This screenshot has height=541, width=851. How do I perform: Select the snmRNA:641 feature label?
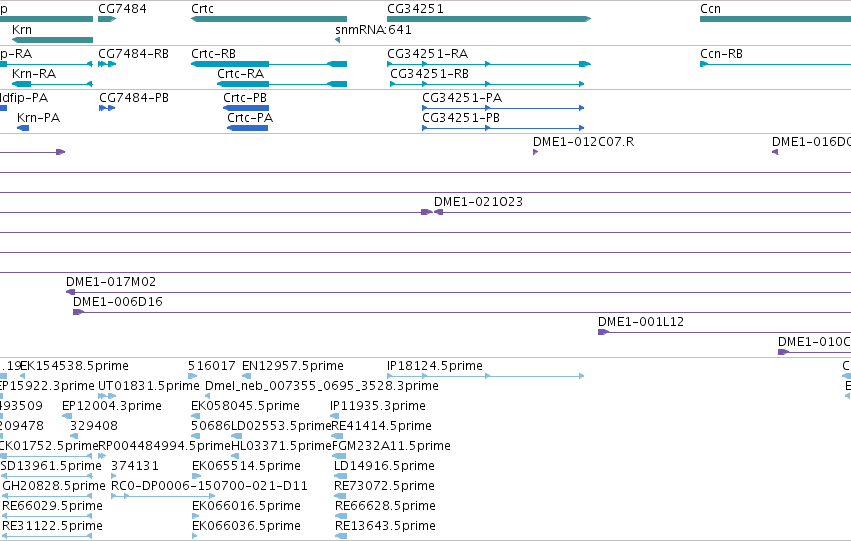[373, 30]
